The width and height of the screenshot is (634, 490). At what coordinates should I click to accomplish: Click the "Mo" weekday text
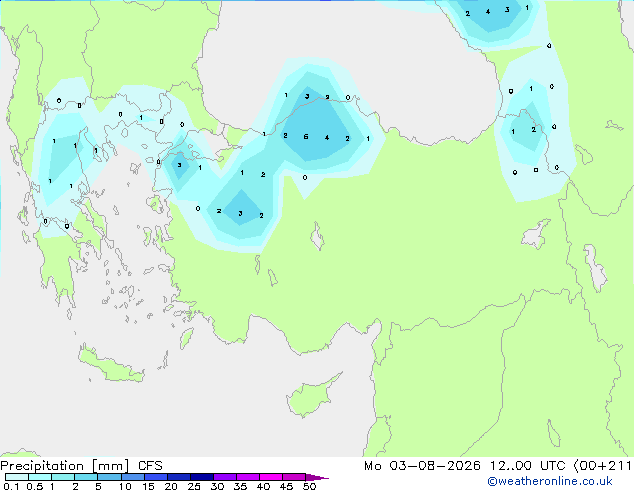pos(372,466)
